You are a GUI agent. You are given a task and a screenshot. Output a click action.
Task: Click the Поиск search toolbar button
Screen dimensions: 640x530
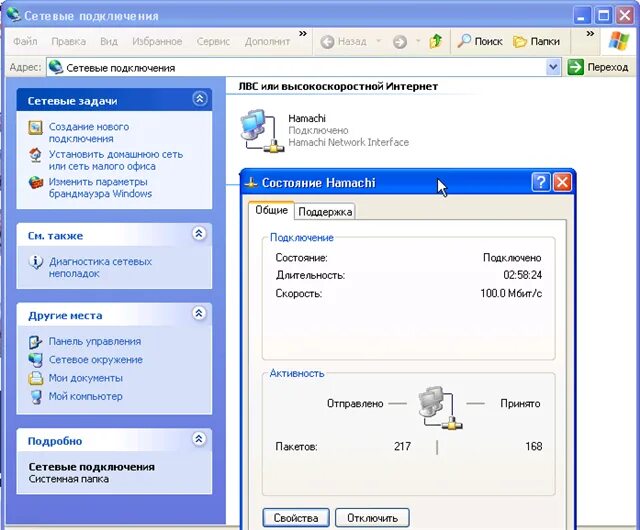(x=480, y=41)
